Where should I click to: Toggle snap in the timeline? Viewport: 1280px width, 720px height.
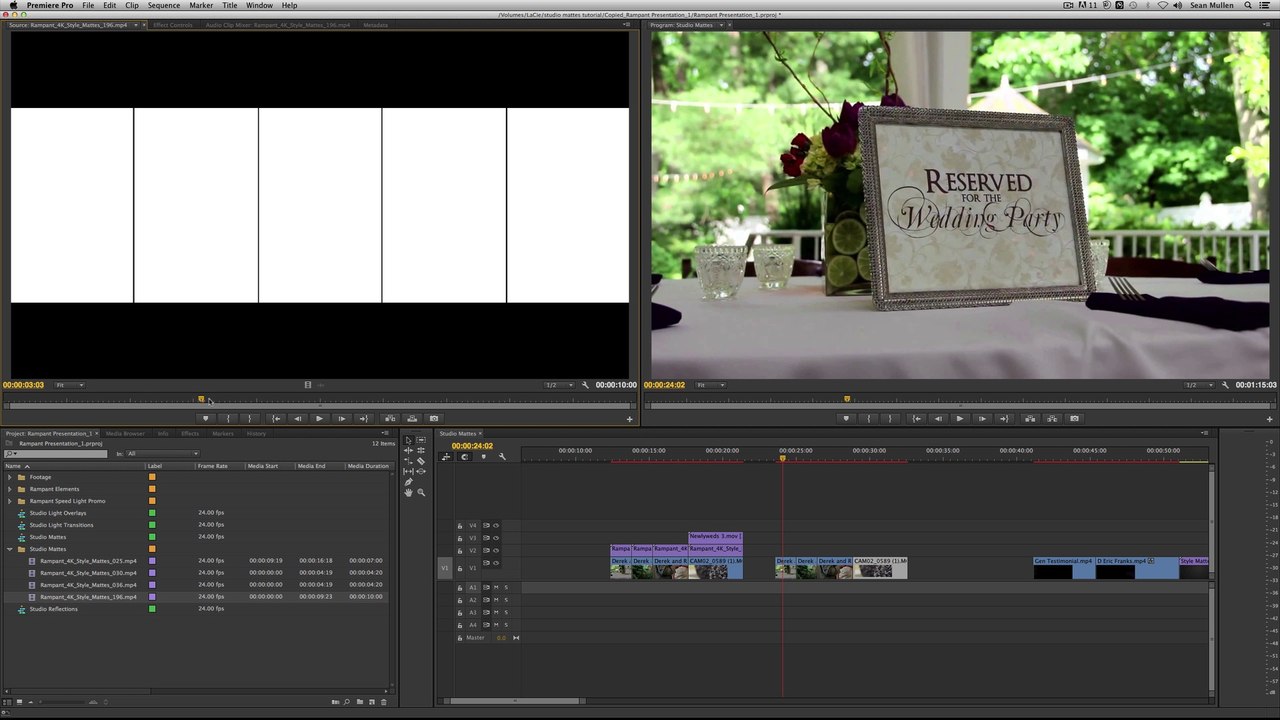465,457
